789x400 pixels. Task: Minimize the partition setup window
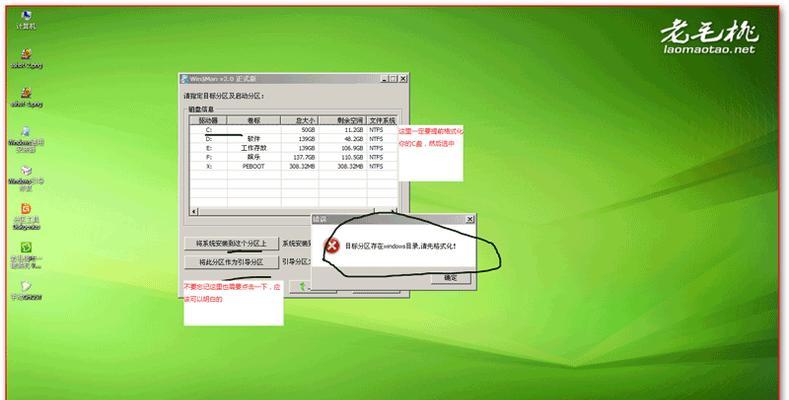click(x=385, y=79)
